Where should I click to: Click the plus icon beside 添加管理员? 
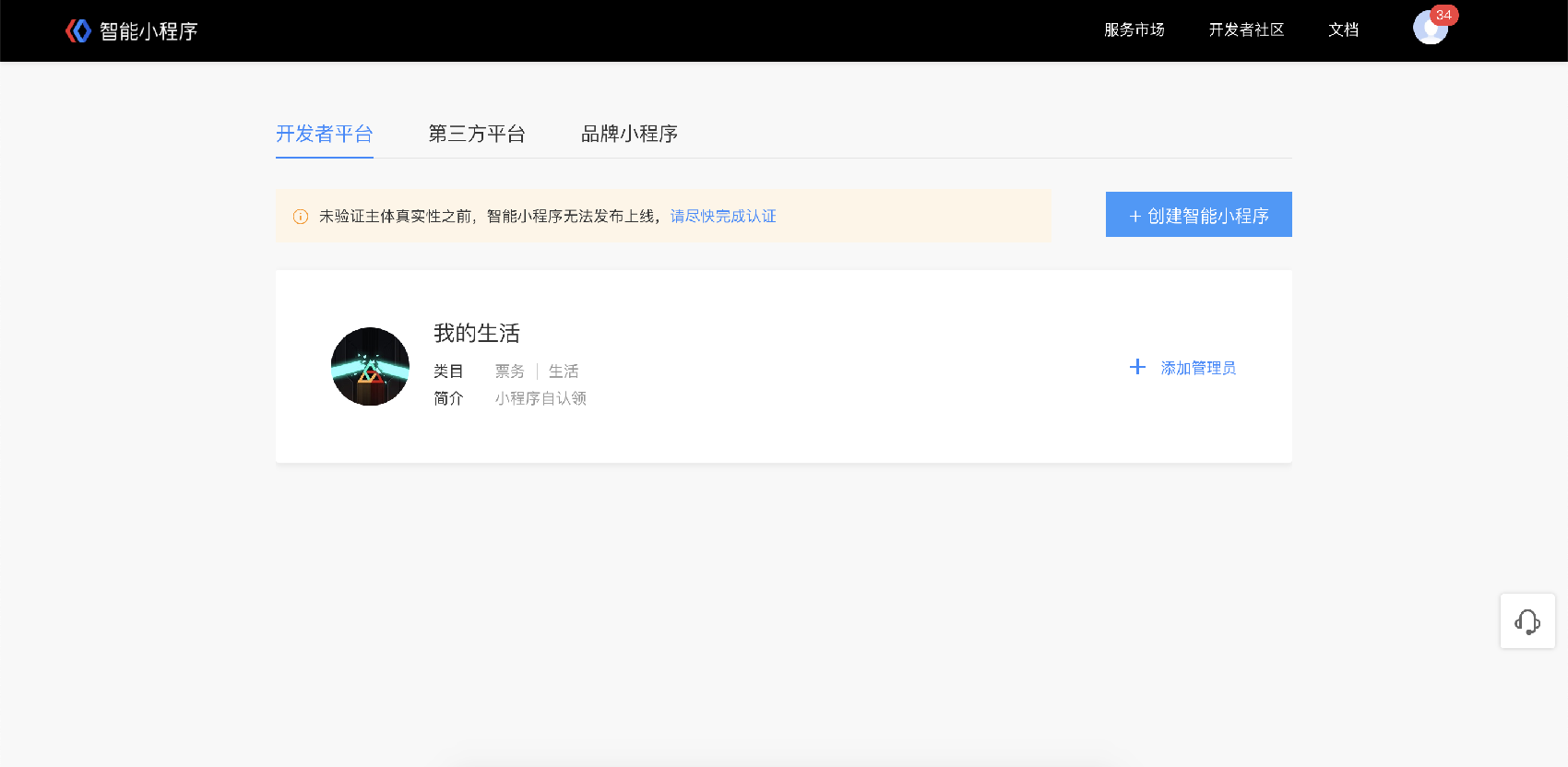pyautogui.click(x=1137, y=367)
